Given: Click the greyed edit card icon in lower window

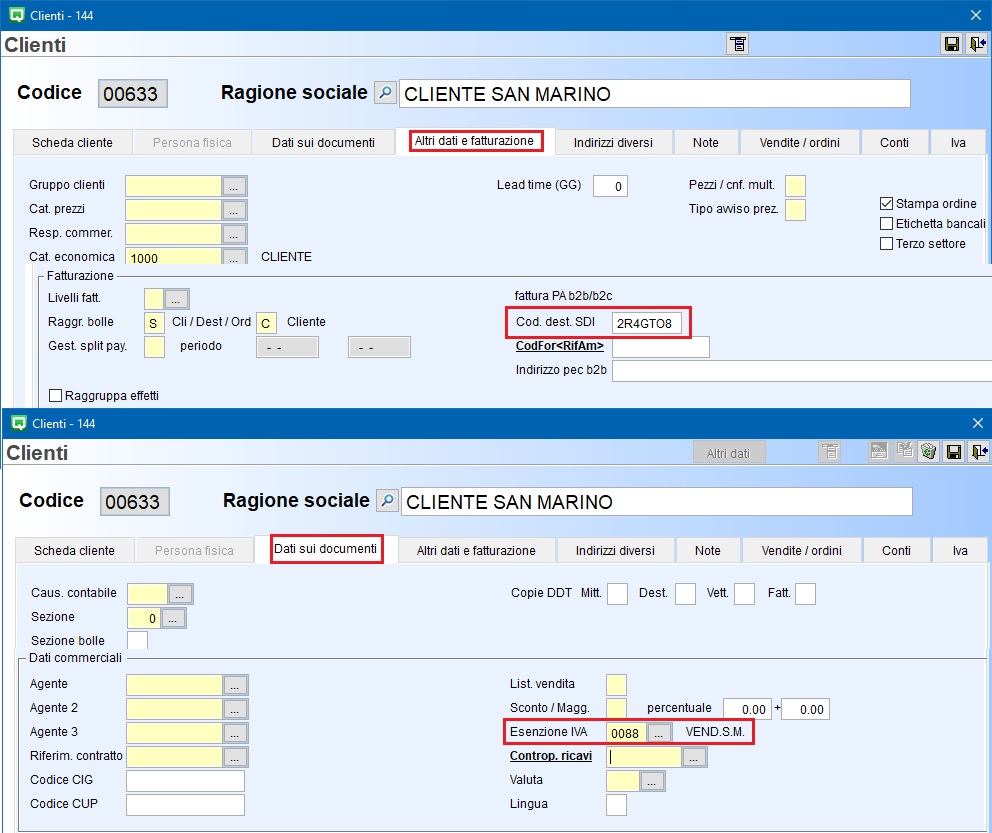Looking at the screenshot, I should (x=879, y=451).
